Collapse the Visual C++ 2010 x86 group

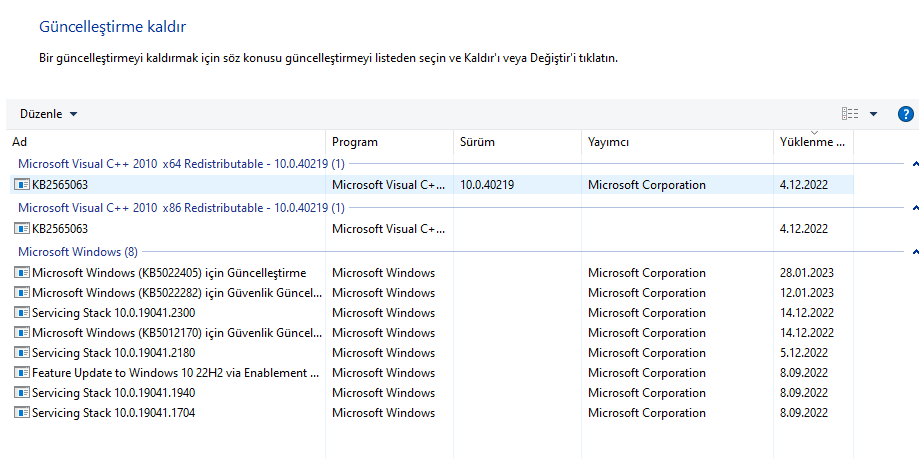(x=915, y=208)
